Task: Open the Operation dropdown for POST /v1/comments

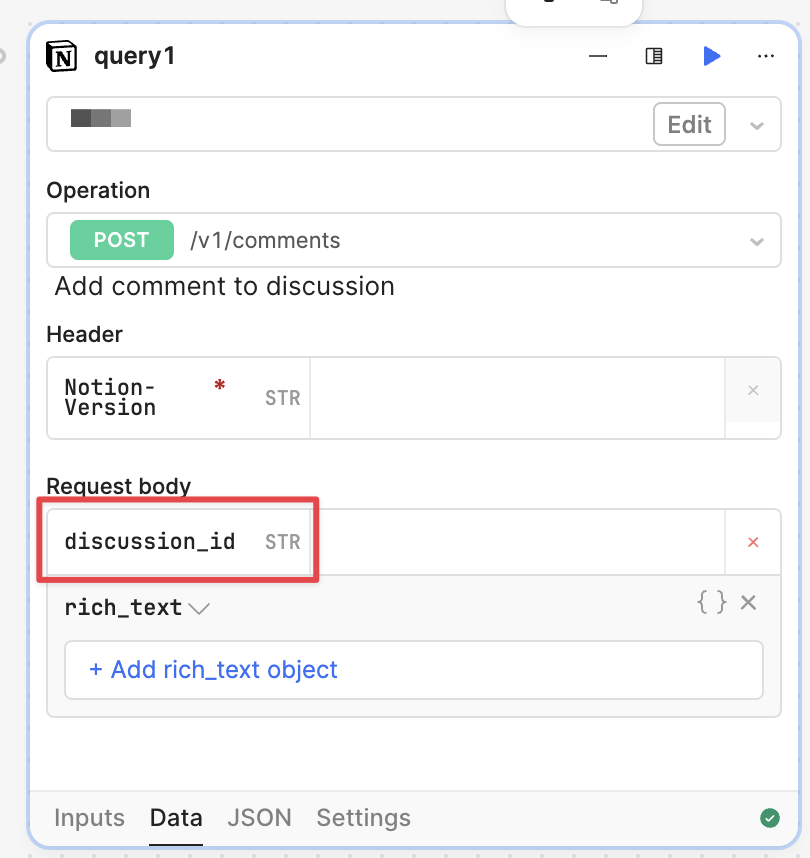Action: pyautogui.click(x=757, y=241)
